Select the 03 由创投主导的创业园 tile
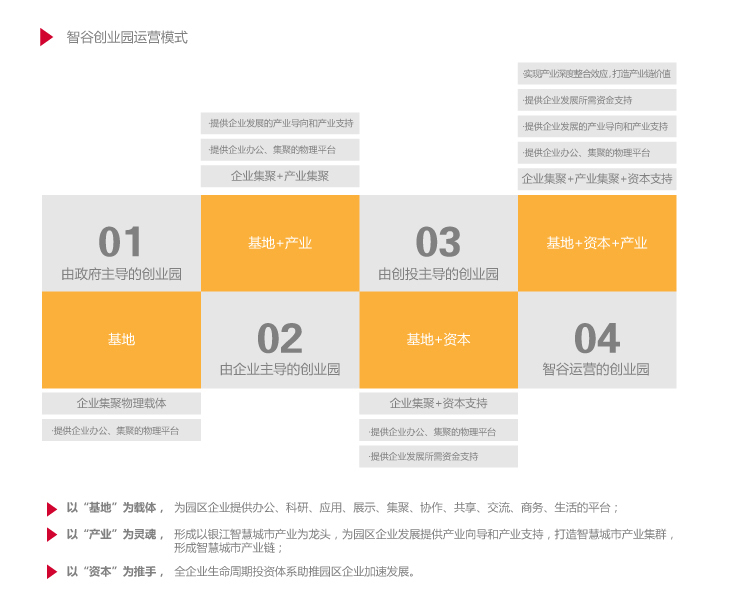The image size is (750, 594). (438, 243)
